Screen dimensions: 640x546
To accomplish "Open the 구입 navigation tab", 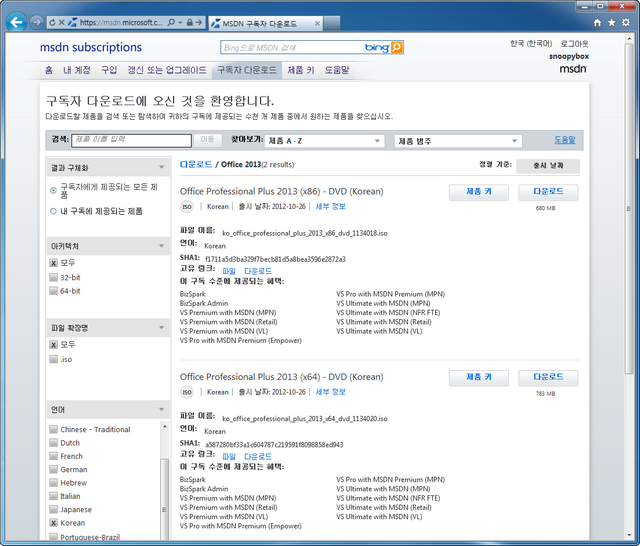I will pos(109,70).
